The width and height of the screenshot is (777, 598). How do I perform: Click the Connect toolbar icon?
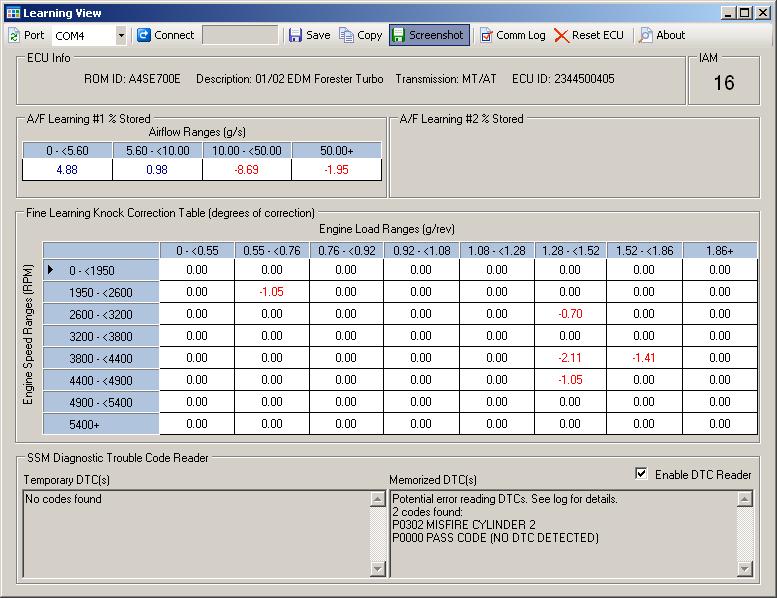tap(144, 35)
